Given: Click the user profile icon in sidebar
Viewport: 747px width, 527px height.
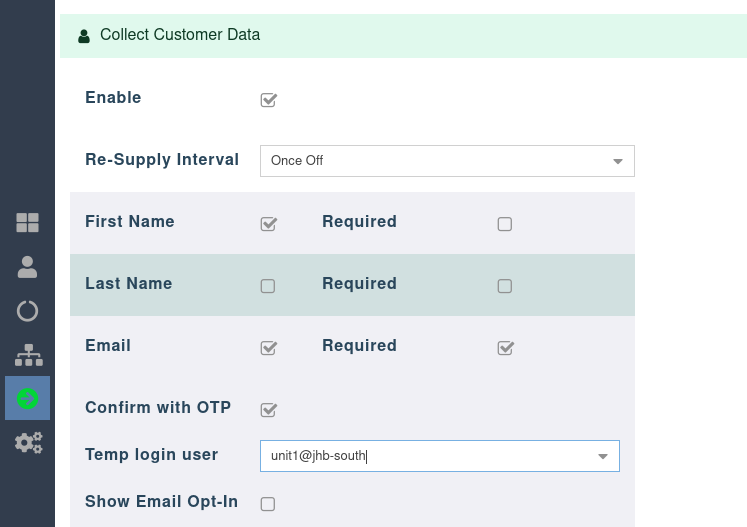Looking at the screenshot, I should tap(27, 267).
